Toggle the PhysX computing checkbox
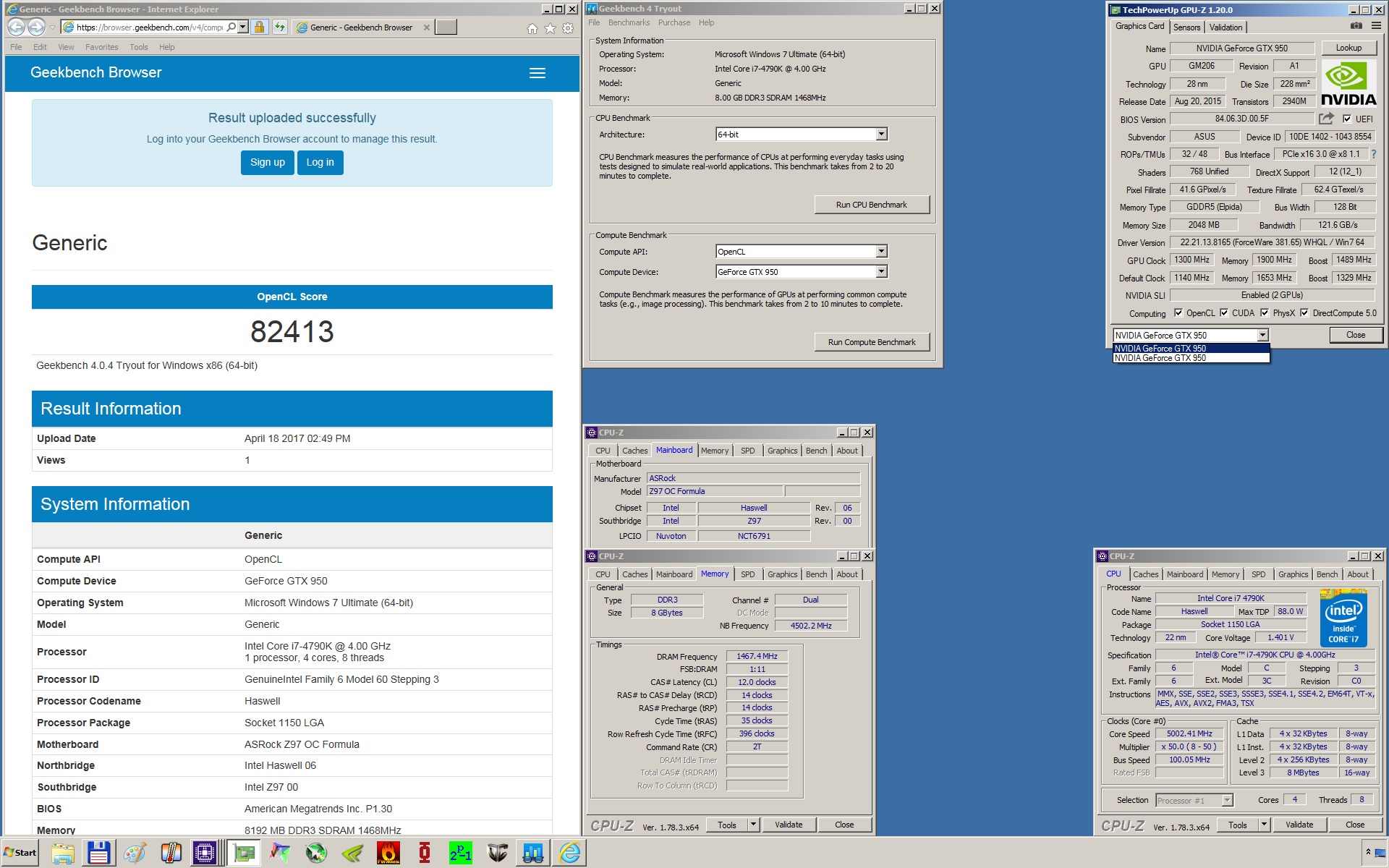 coord(1265,313)
